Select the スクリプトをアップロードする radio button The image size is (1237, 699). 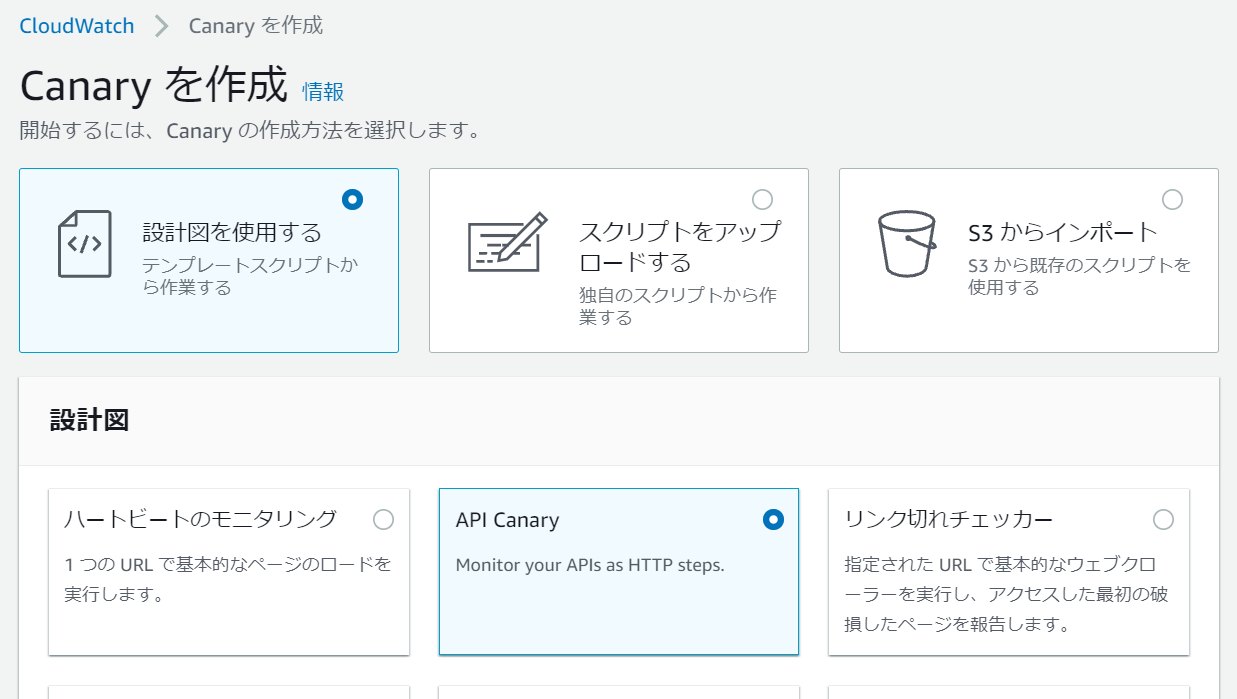coord(762,199)
